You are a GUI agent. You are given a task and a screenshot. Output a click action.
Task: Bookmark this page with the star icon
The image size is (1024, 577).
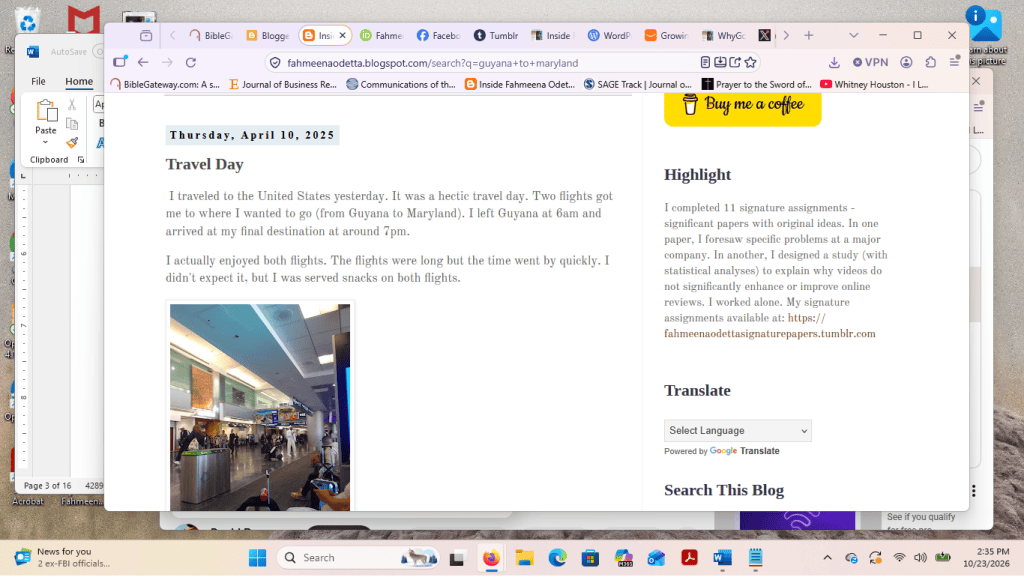(750, 63)
